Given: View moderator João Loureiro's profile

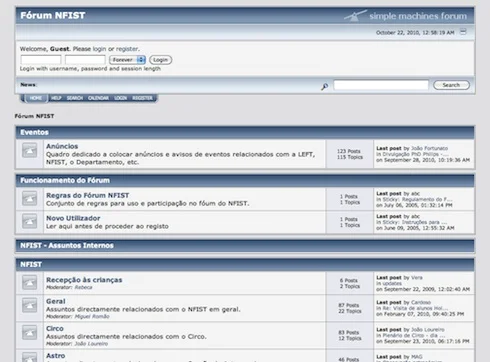Looking at the screenshot, I should [x=91, y=344].
